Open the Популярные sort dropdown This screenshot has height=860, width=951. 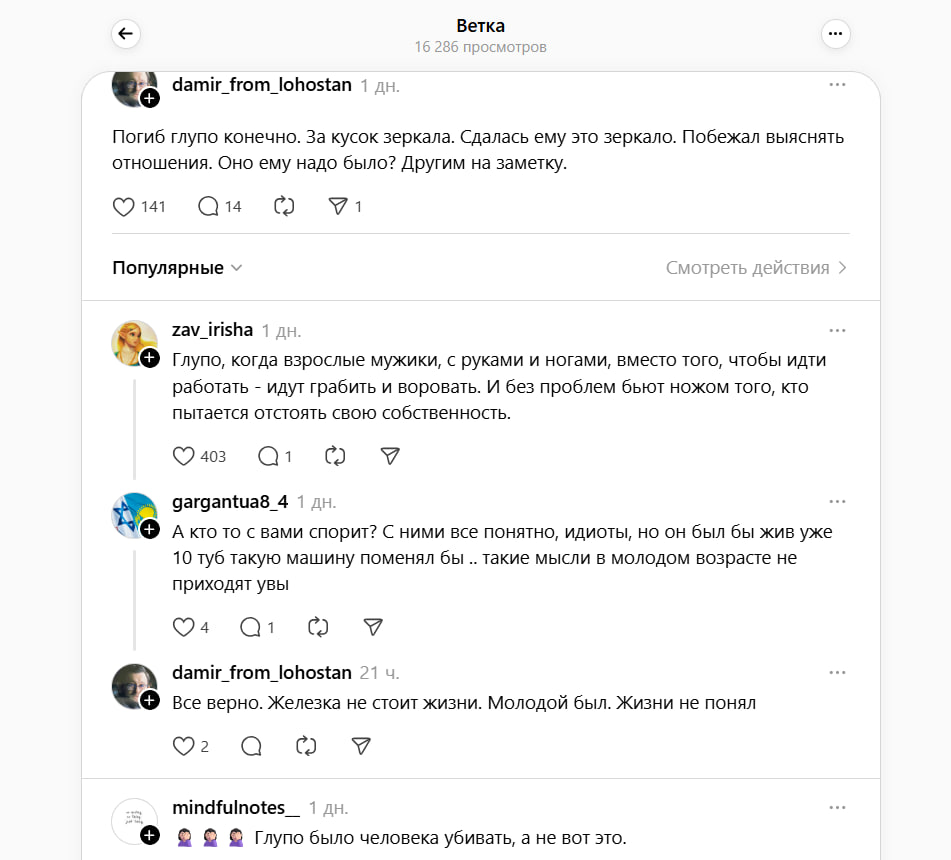pyautogui.click(x=177, y=267)
